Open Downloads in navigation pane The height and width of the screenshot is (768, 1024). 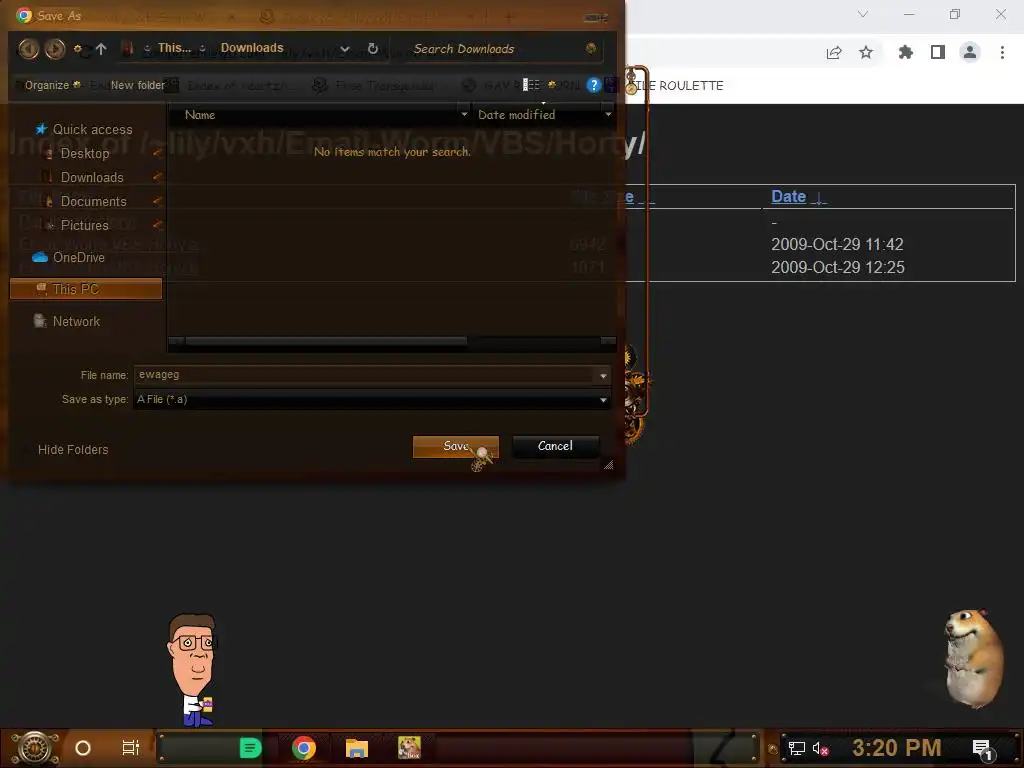click(x=91, y=178)
